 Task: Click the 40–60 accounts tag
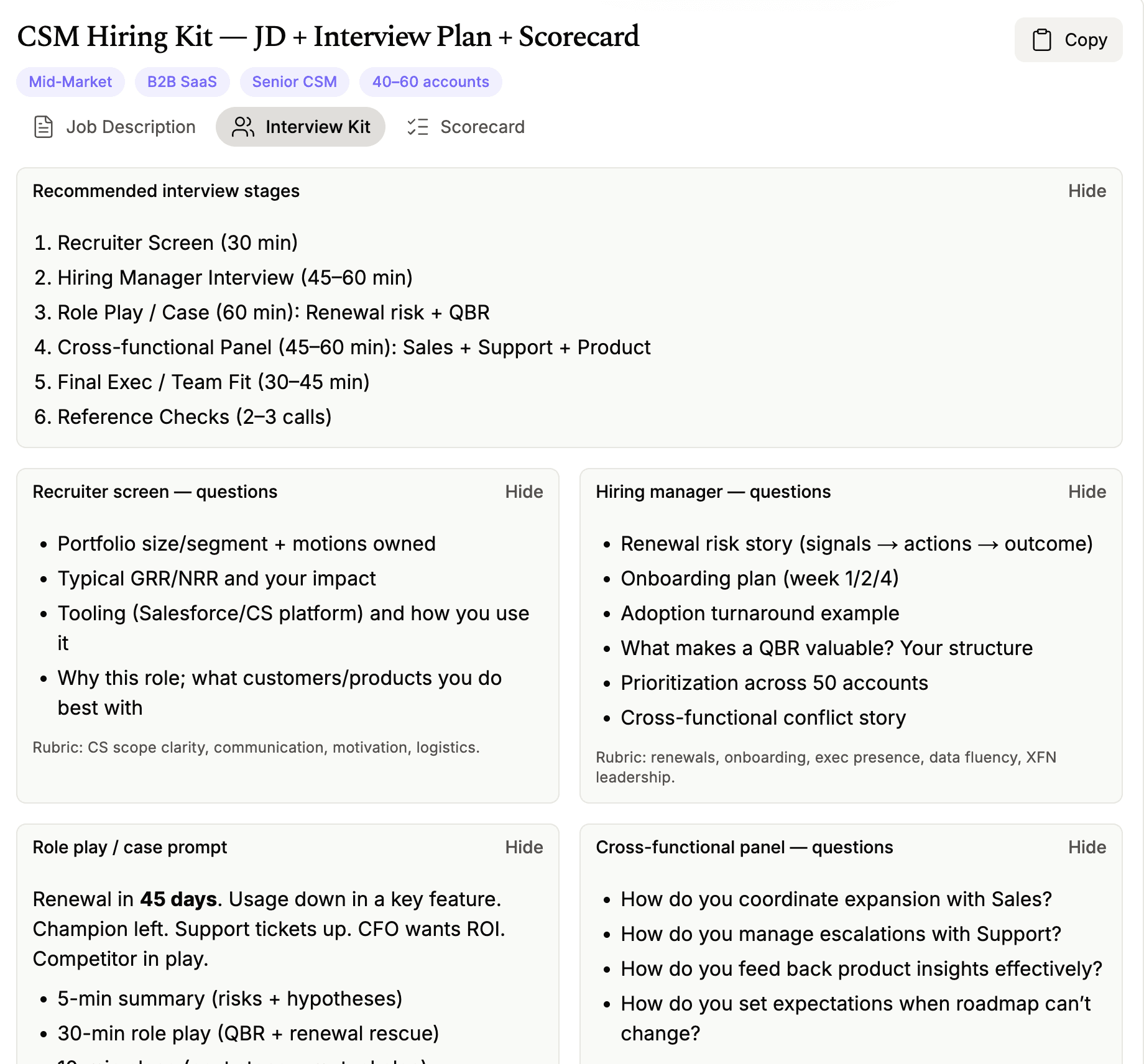[x=430, y=82]
